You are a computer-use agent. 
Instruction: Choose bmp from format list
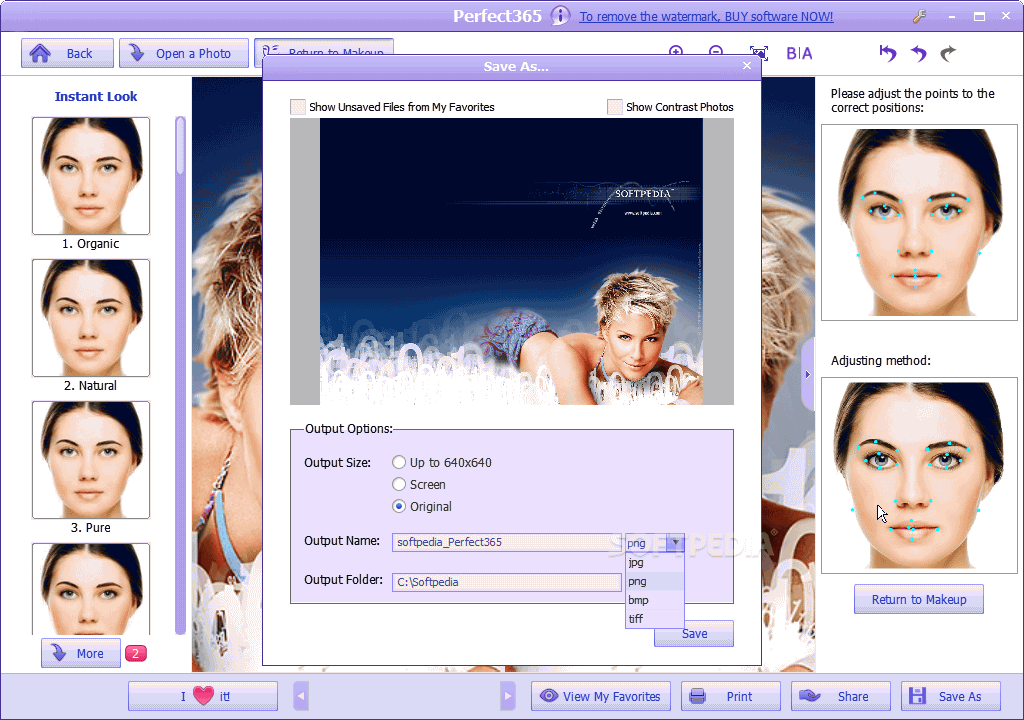click(654, 600)
